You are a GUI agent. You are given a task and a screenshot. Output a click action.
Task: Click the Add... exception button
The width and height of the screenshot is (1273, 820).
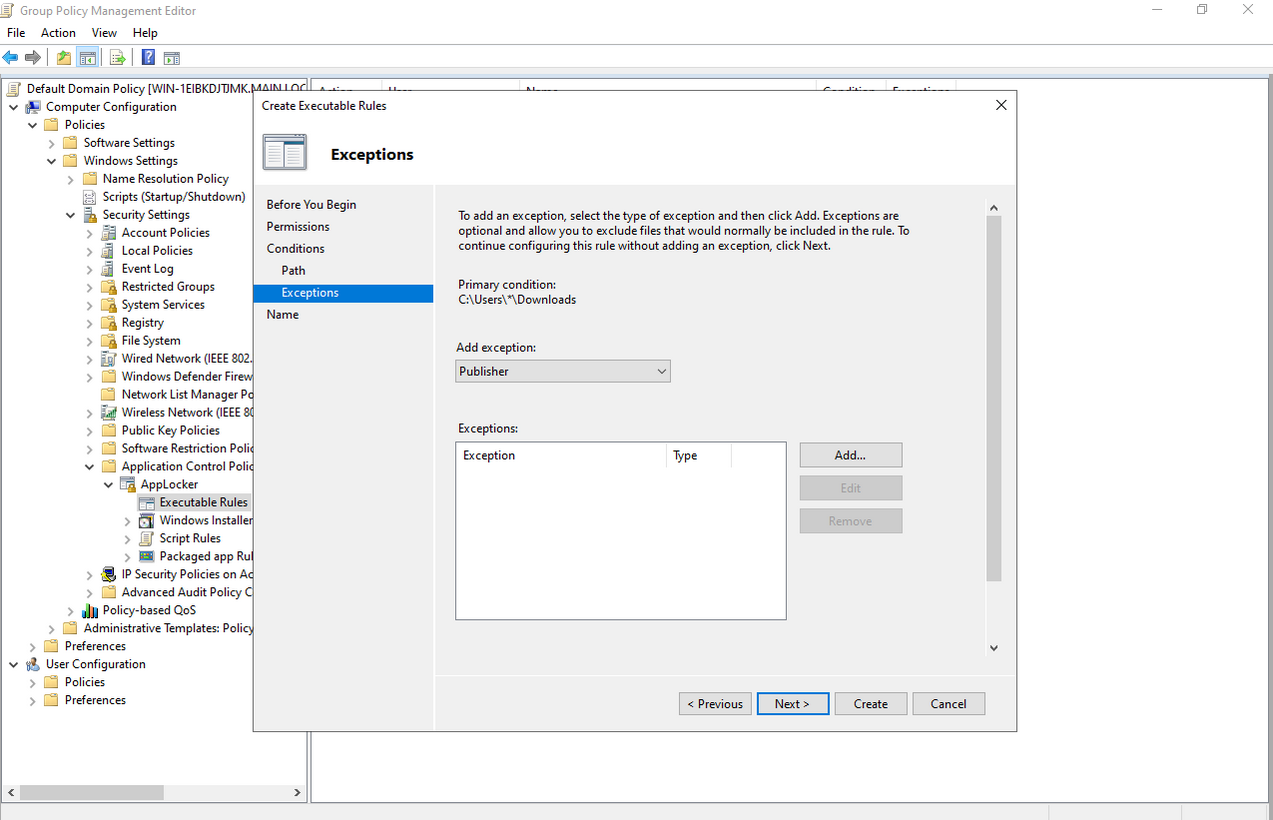[850, 455]
